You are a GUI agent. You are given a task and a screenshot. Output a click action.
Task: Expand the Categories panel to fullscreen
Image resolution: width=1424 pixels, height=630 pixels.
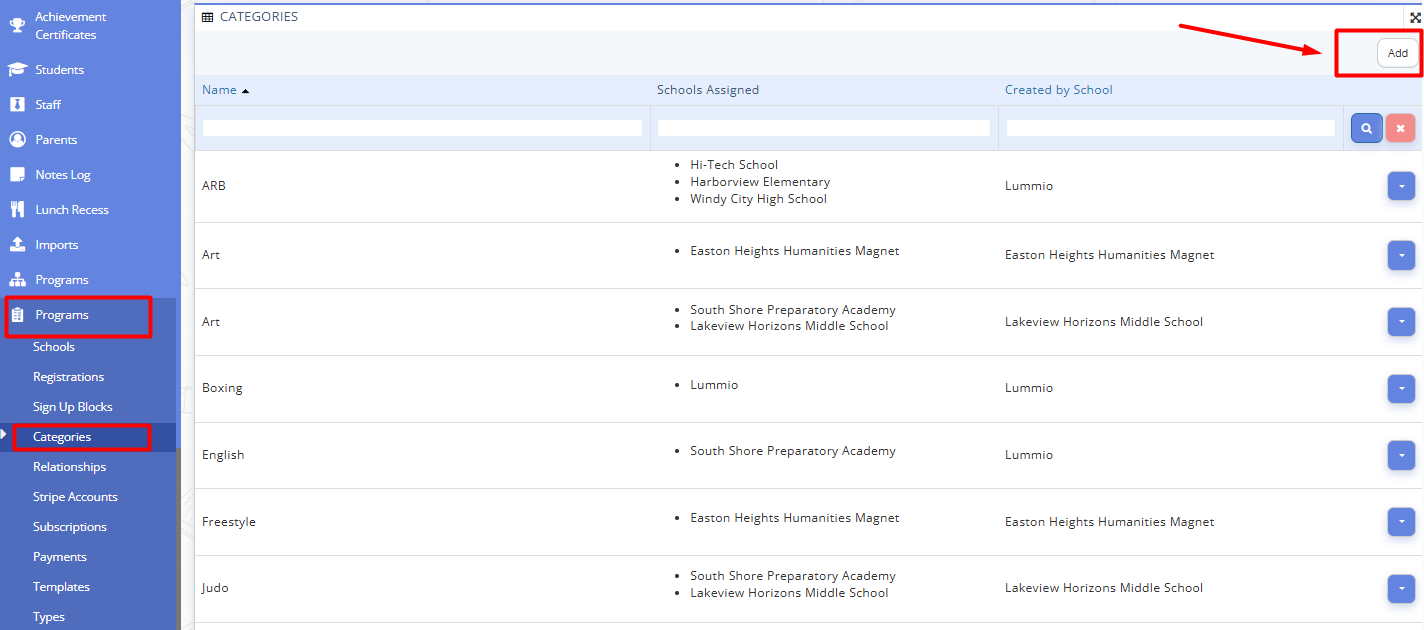tap(1415, 17)
